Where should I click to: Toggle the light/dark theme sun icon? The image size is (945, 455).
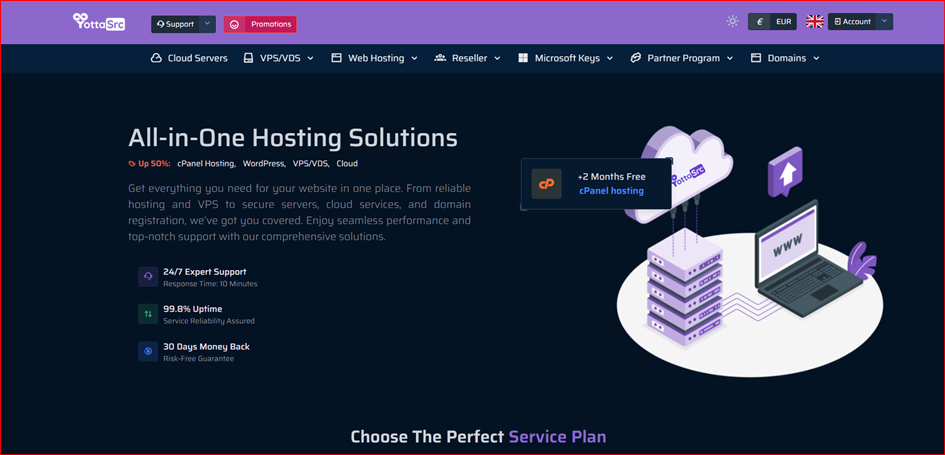(x=733, y=22)
